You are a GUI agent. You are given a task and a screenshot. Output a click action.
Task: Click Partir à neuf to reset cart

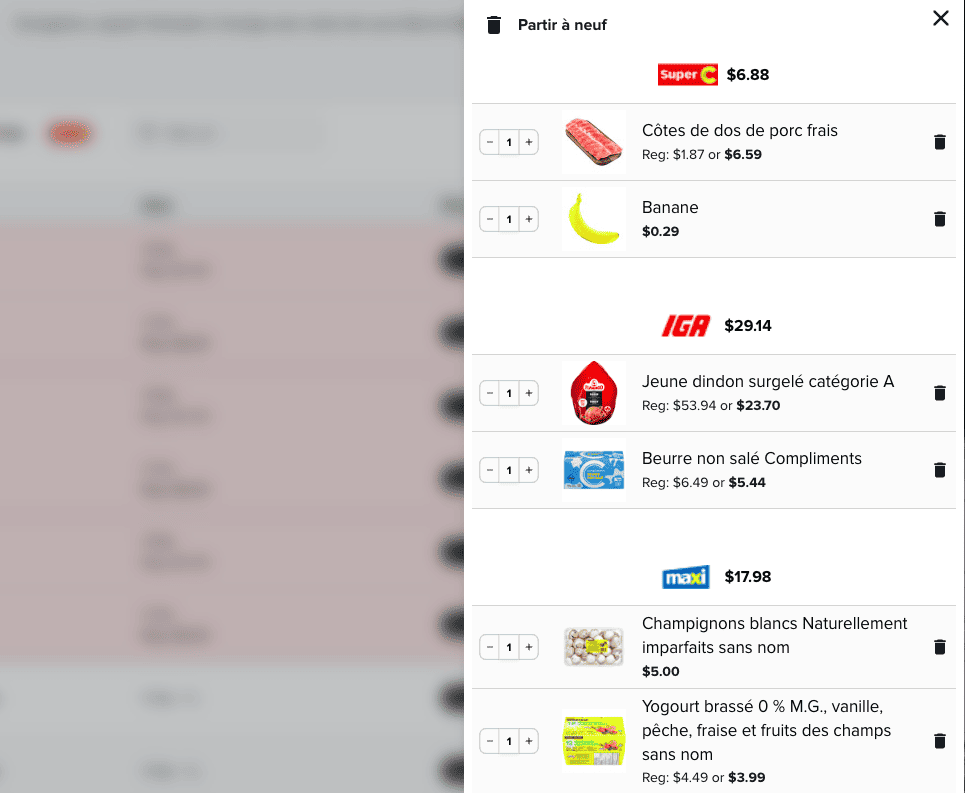[x=562, y=25]
